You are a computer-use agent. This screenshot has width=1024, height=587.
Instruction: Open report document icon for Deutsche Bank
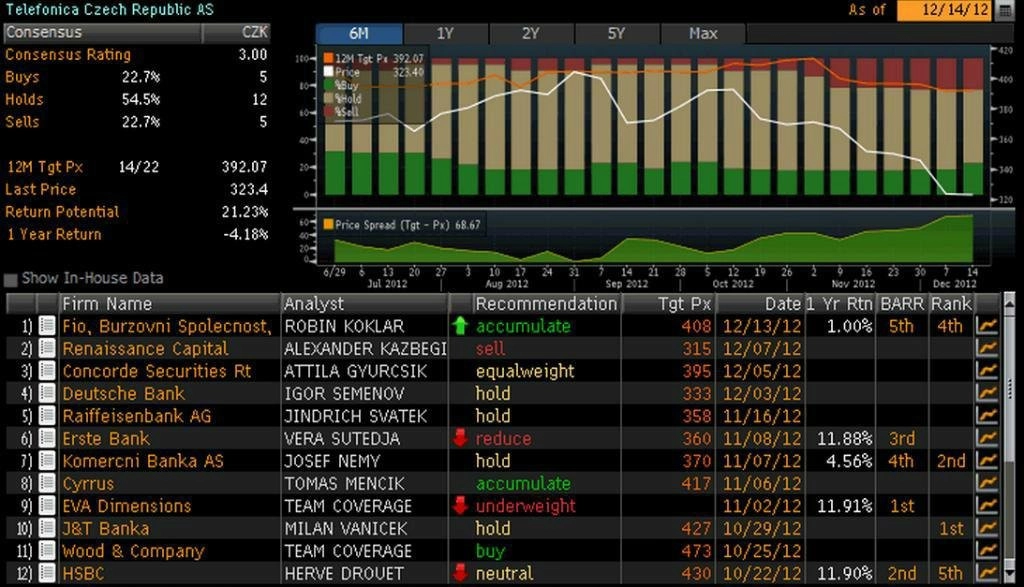click(x=46, y=393)
